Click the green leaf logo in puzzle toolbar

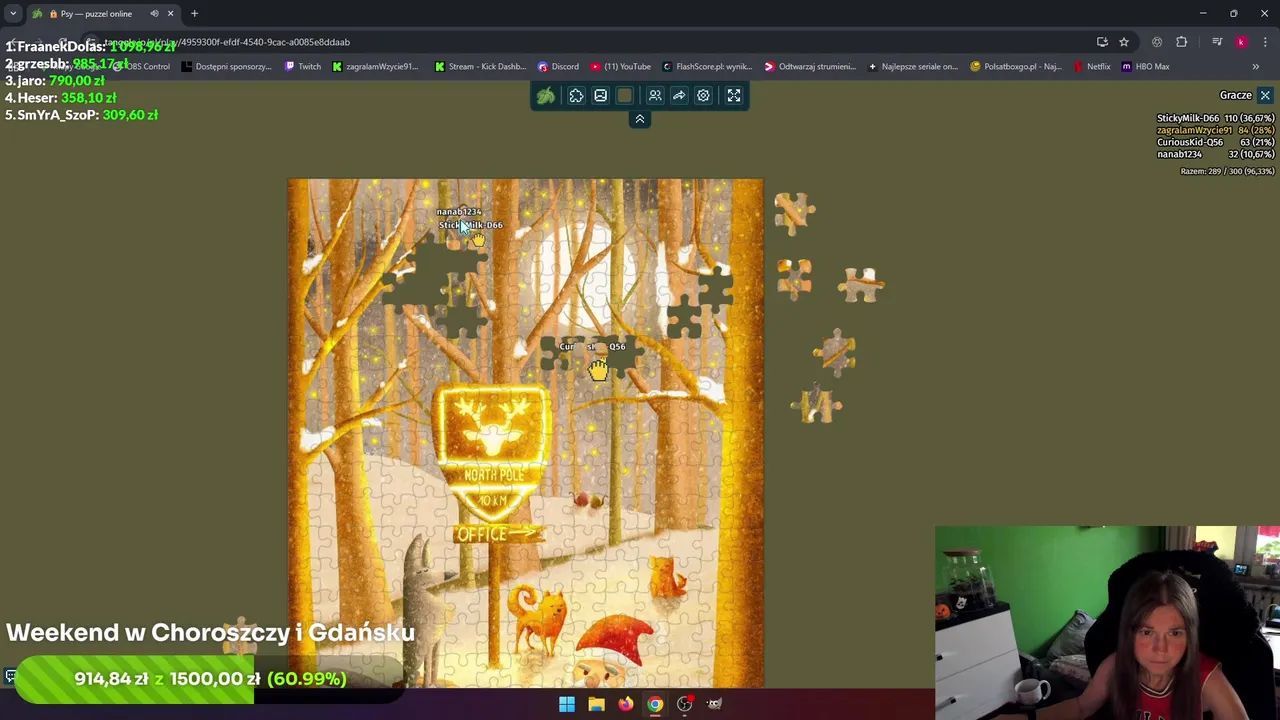546,95
